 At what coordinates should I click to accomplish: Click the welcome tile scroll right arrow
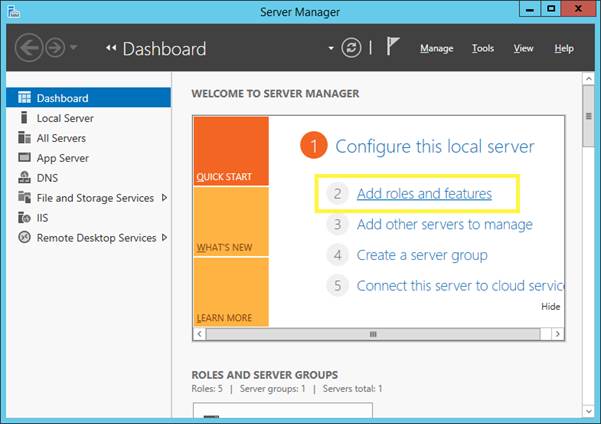point(558,334)
